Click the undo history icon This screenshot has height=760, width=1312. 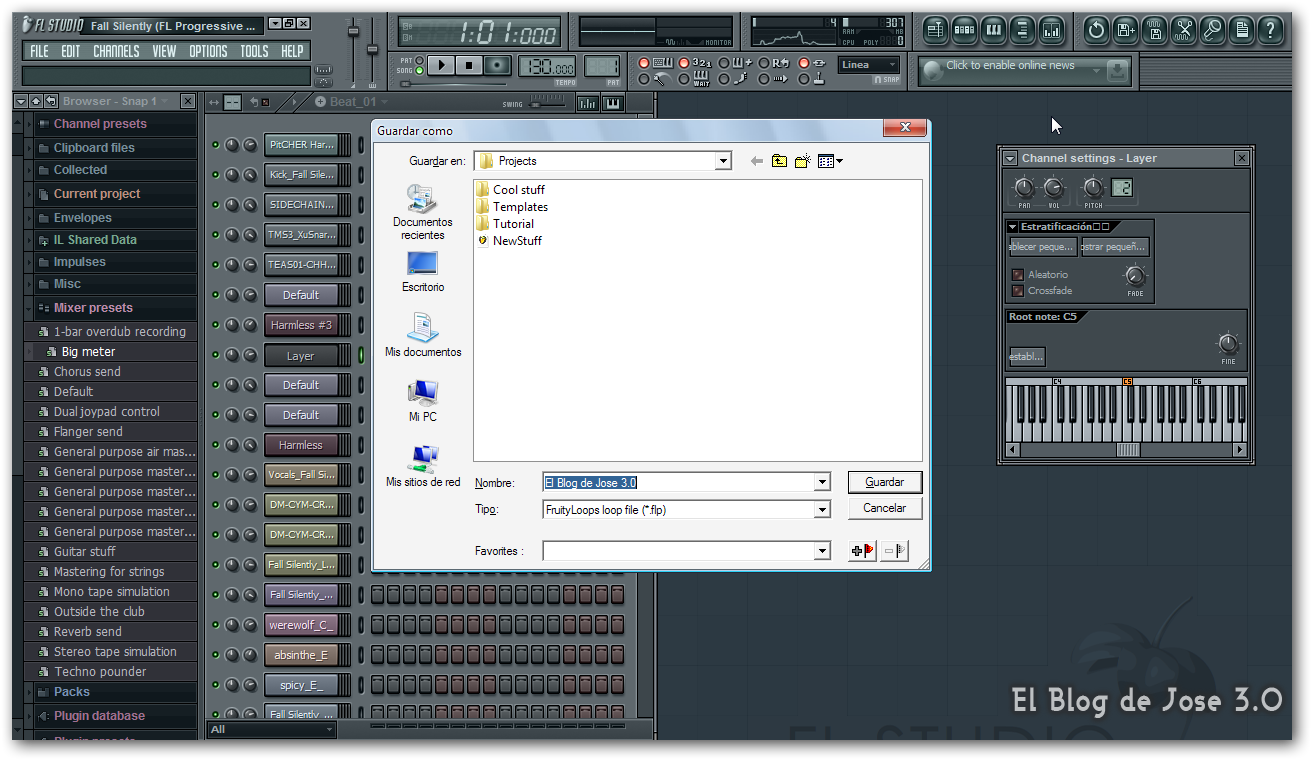(x=1097, y=30)
